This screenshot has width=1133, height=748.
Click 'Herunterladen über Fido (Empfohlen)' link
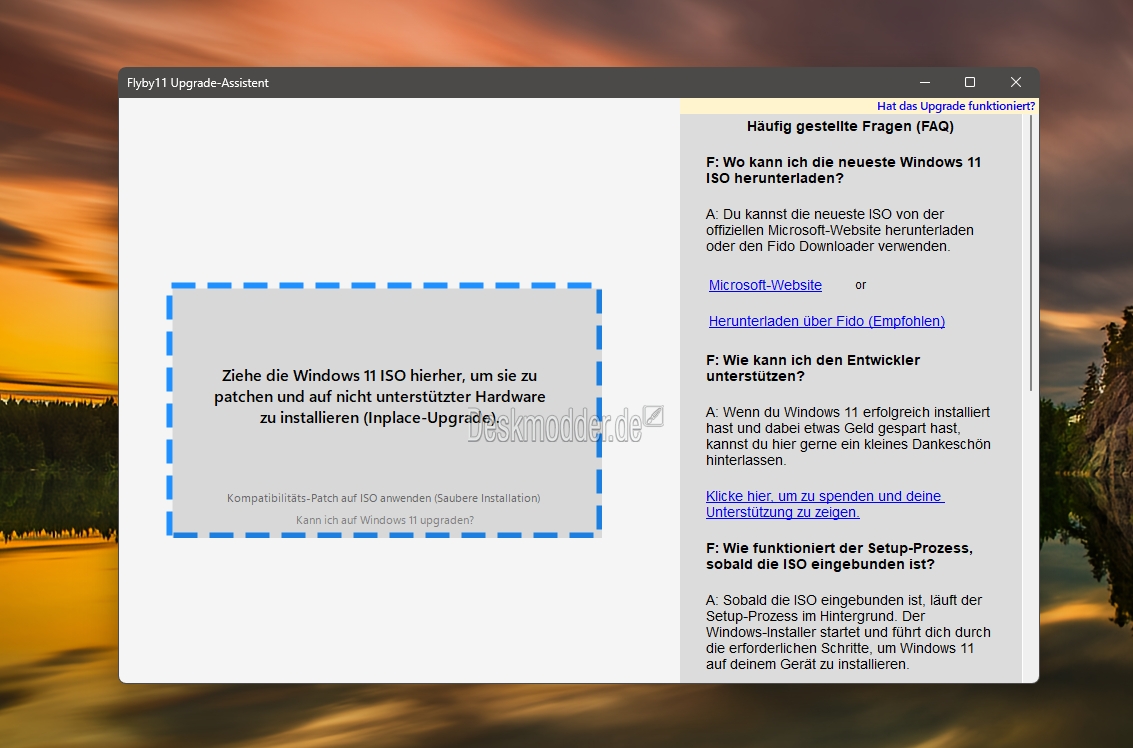click(x=827, y=322)
